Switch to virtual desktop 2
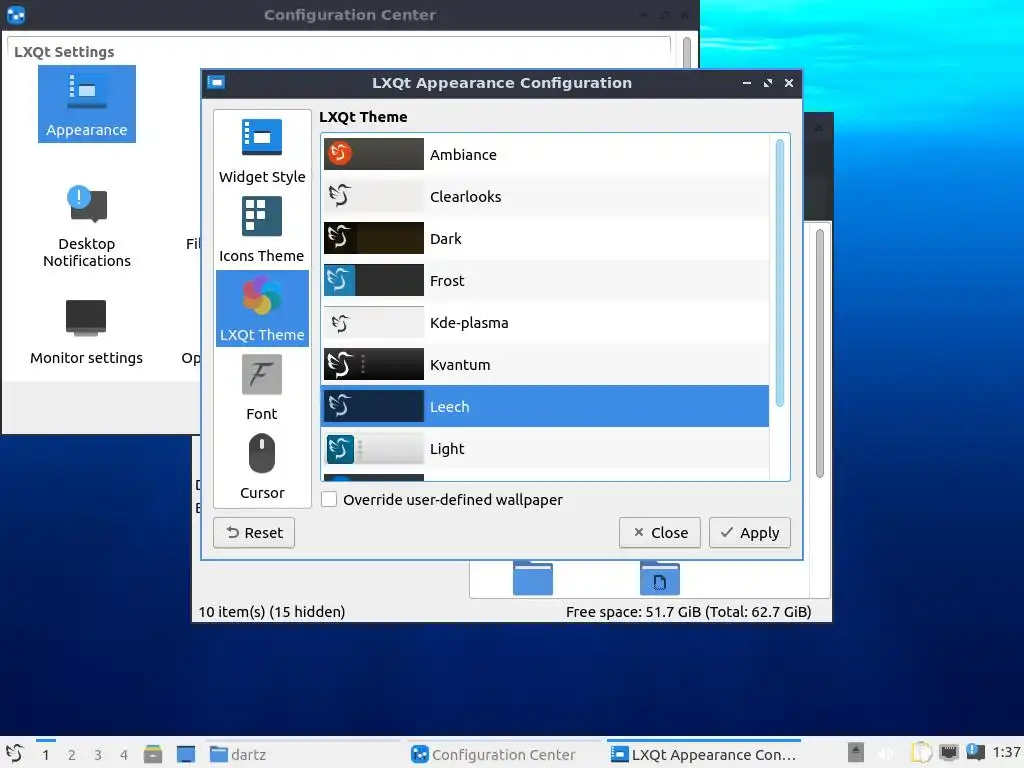 72,755
